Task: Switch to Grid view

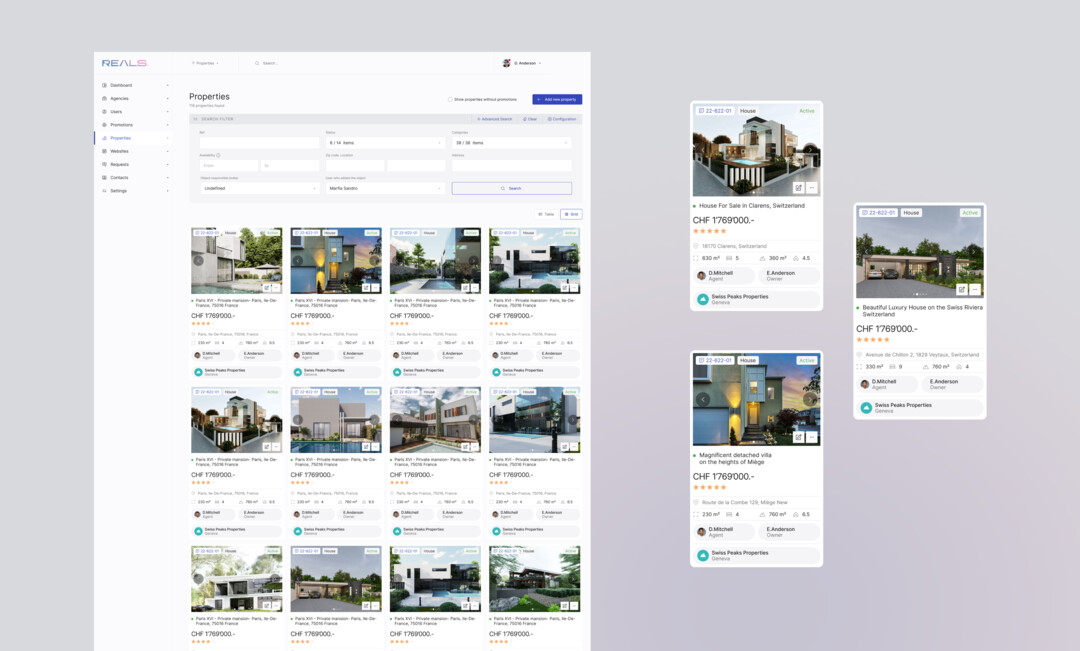Action: pyautogui.click(x=571, y=214)
